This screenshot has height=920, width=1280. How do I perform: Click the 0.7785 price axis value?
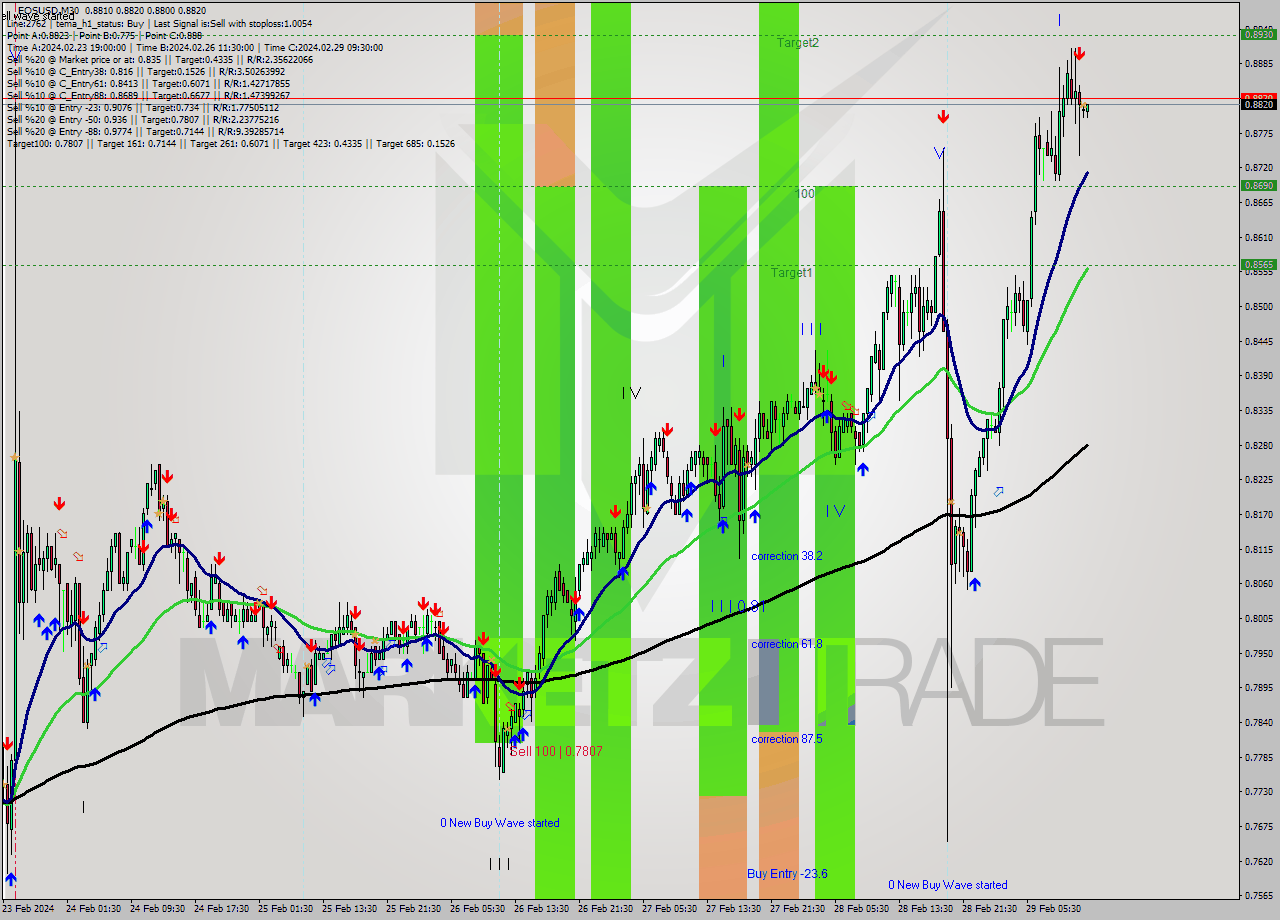pos(1258,757)
